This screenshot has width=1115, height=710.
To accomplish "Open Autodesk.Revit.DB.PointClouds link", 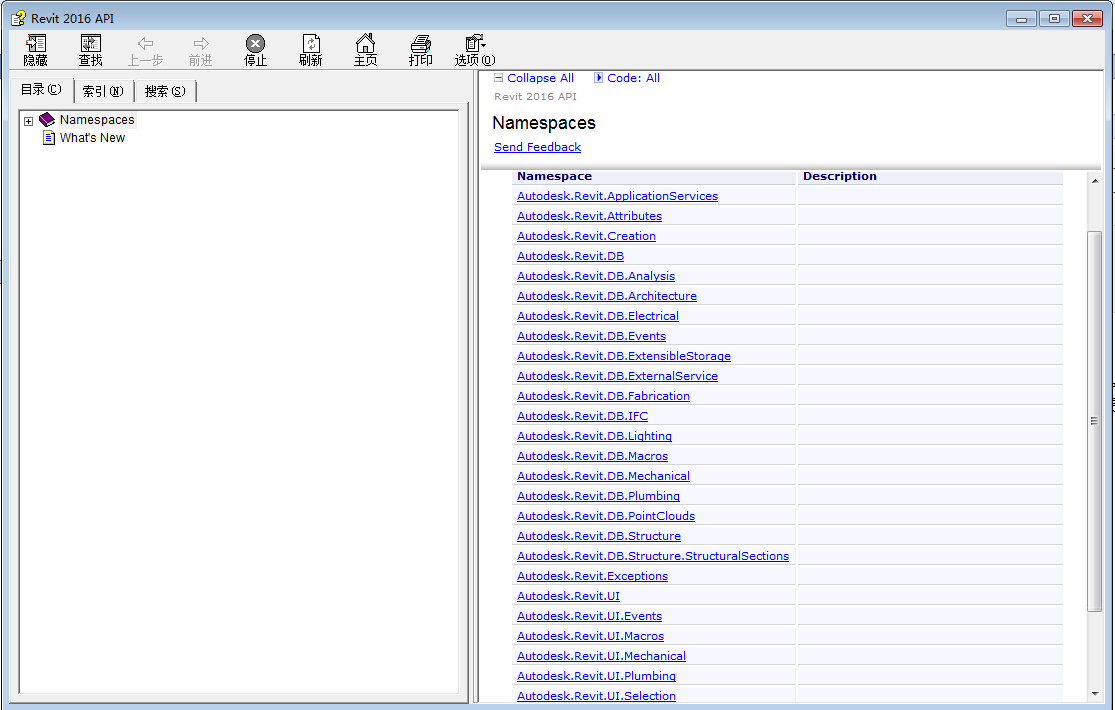I will (x=606, y=516).
